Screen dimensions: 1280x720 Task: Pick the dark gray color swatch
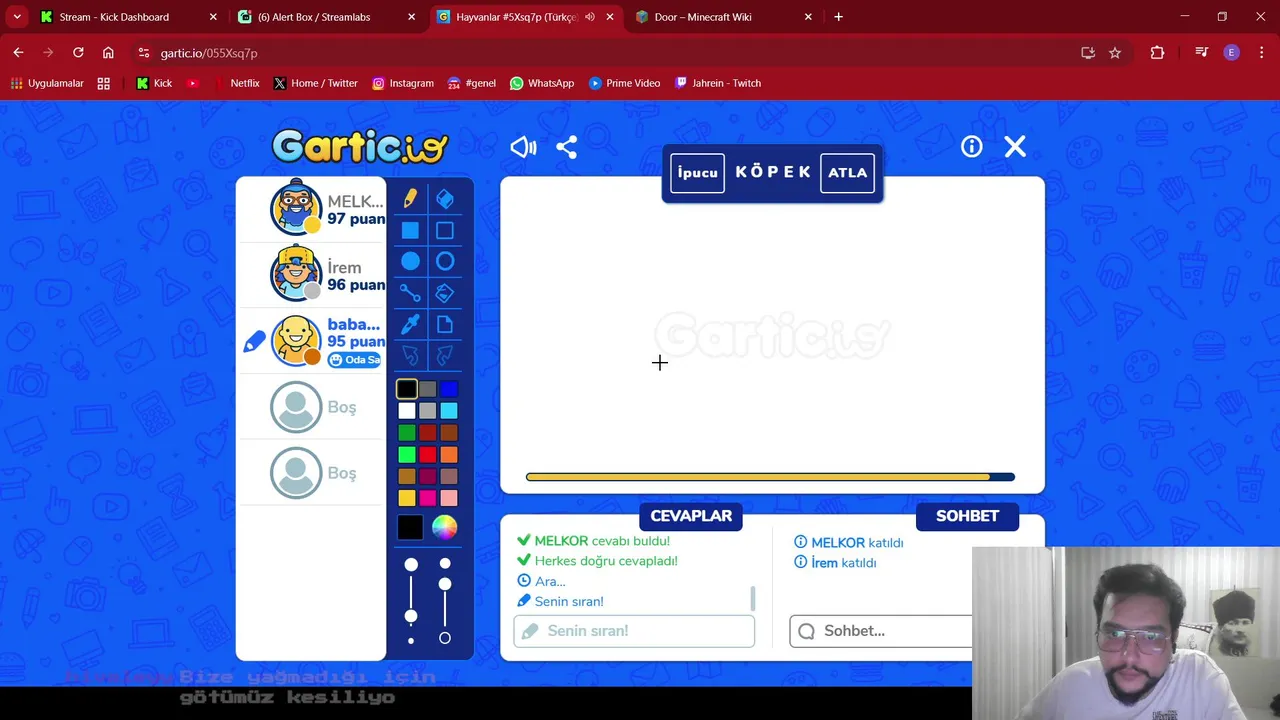[x=428, y=389]
